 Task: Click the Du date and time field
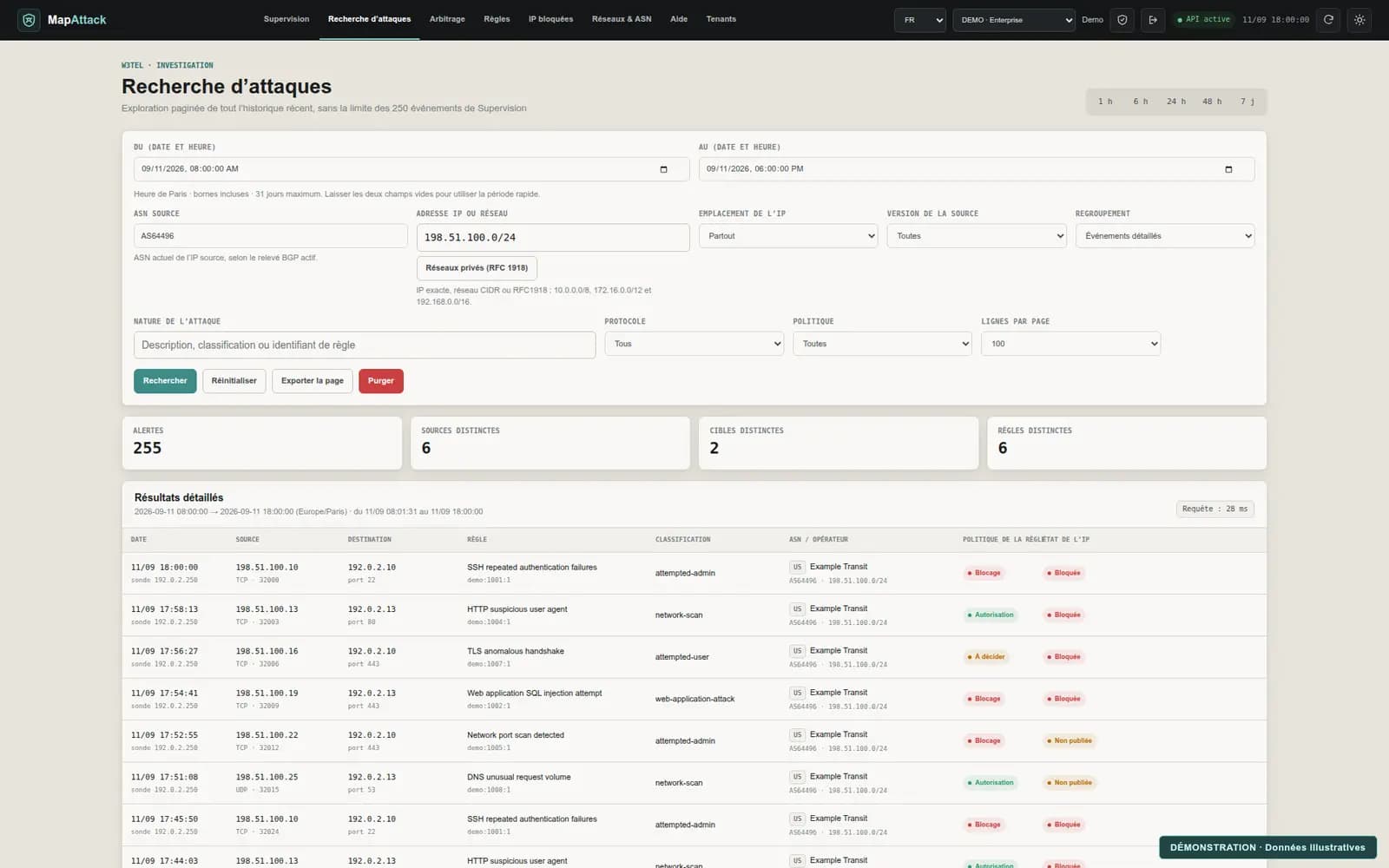coord(411,169)
